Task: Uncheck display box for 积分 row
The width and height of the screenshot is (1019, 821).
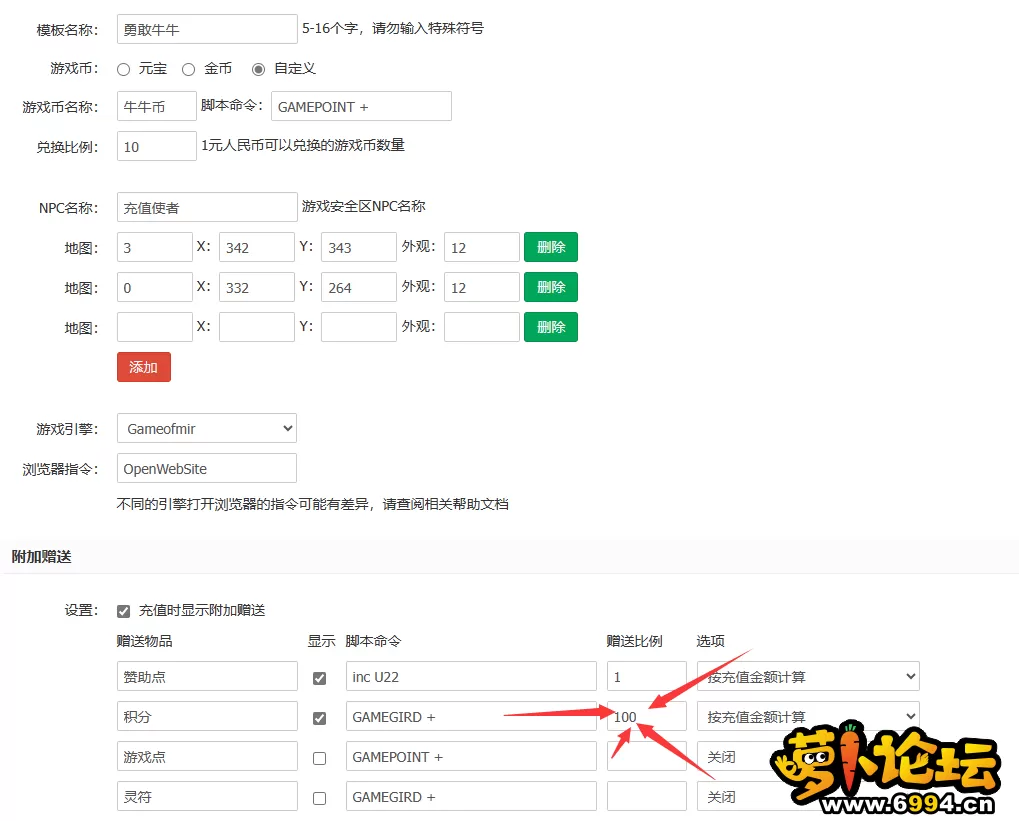Action: tap(319, 718)
